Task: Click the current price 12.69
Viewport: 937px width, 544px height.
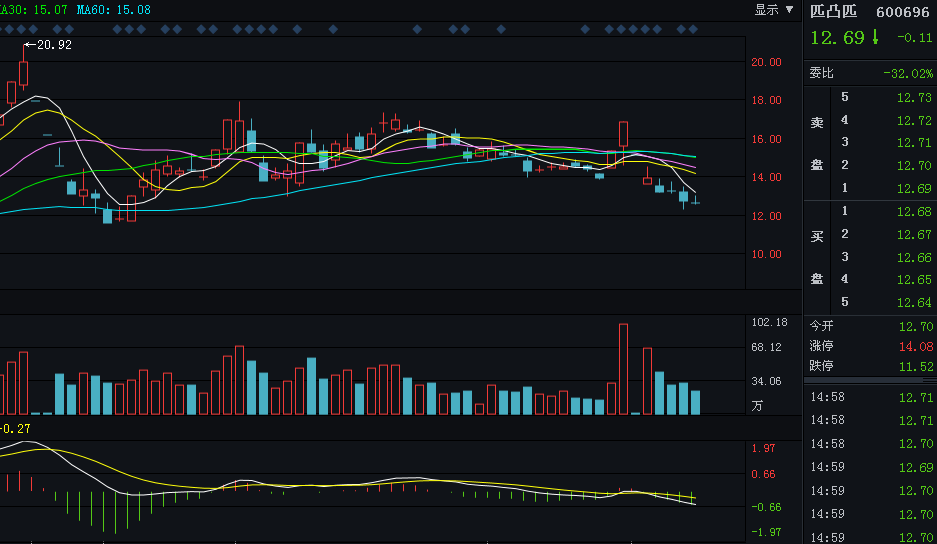Action: tap(837, 38)
